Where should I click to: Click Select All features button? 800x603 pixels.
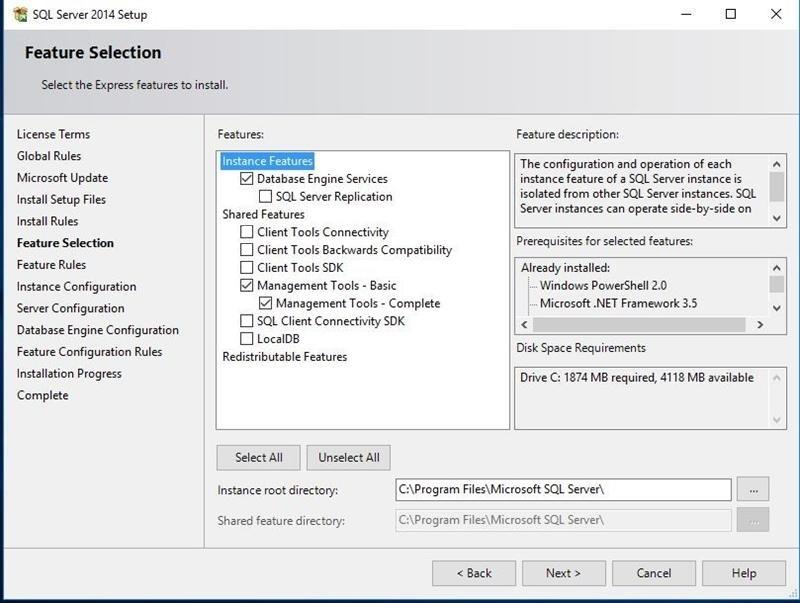tap(258, 457)
